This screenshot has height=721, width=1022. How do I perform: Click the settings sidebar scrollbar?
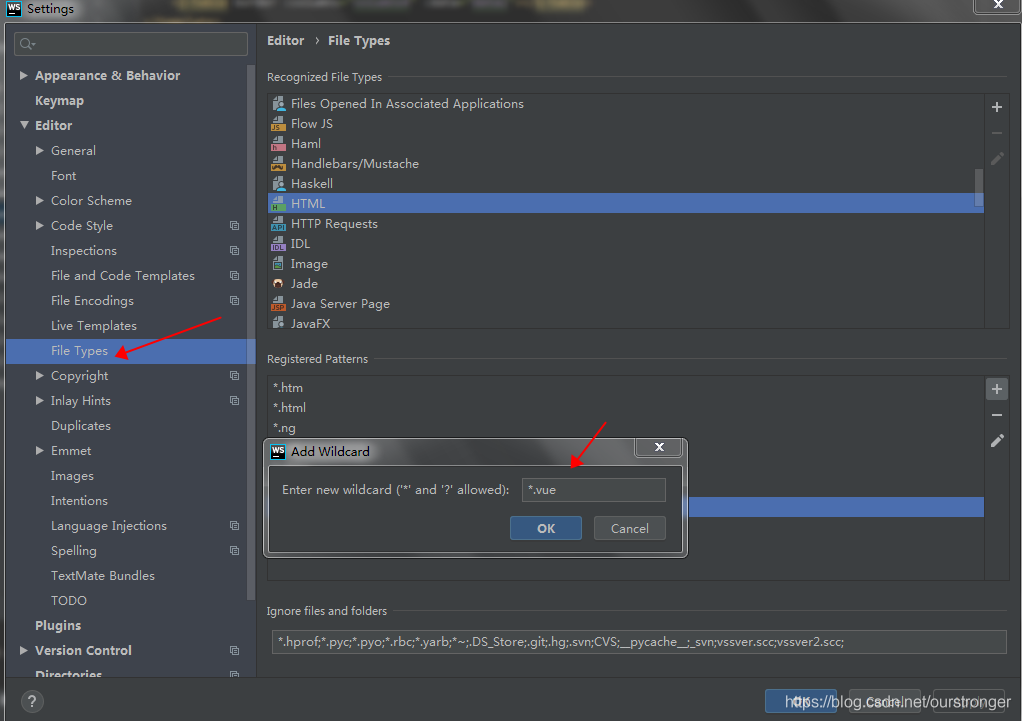click(x=251, y=332)
